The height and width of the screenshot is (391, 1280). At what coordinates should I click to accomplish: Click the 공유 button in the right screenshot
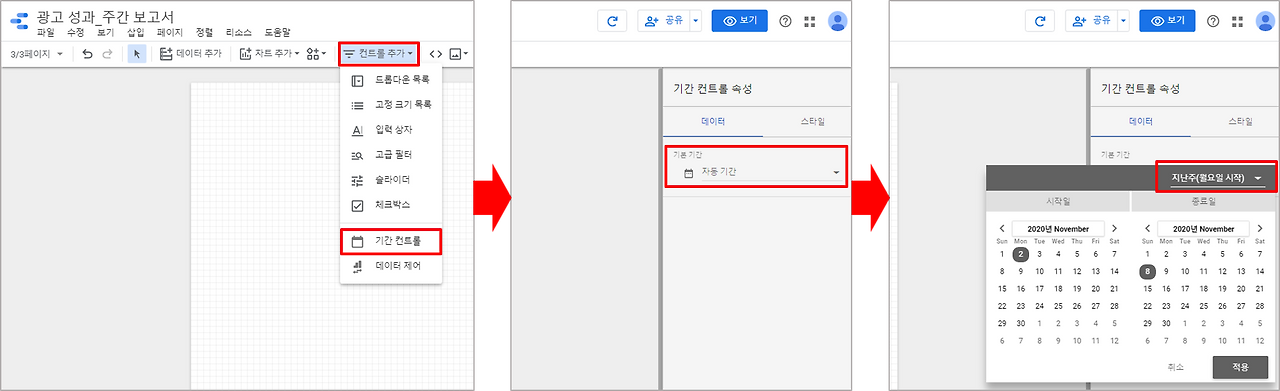[1091, 21]
